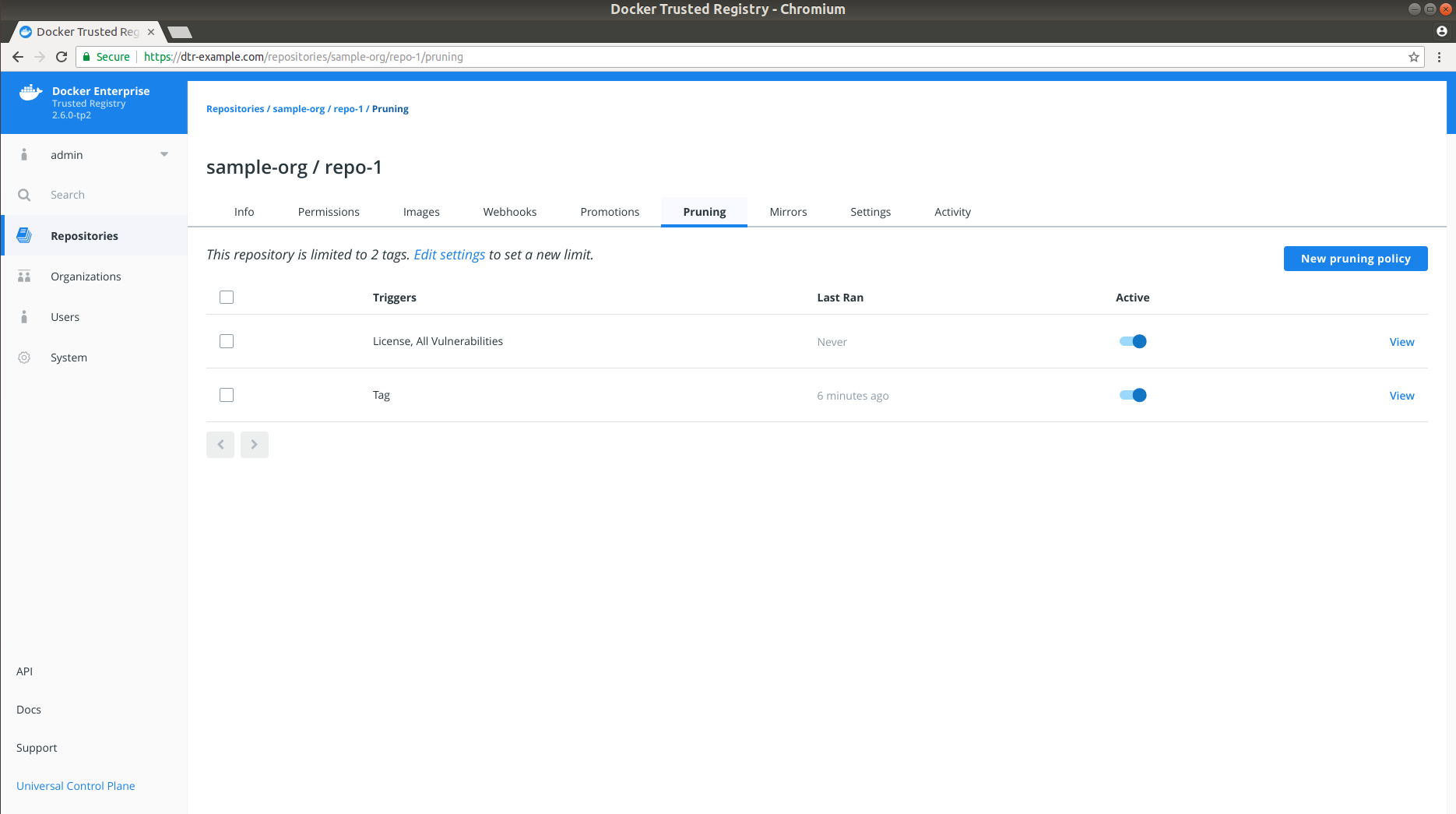Click the New pruning policy button
1456x814 pixels.
coord(1355,259)
